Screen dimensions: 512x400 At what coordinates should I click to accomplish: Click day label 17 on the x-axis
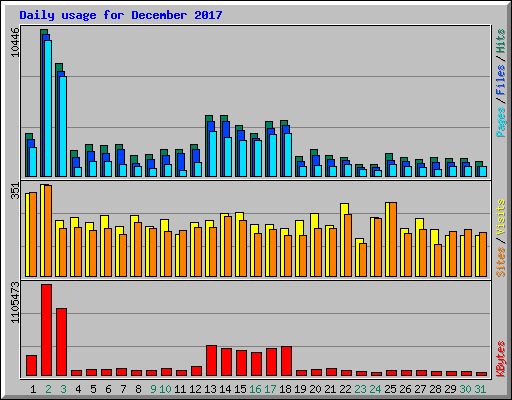click(270, 389)
